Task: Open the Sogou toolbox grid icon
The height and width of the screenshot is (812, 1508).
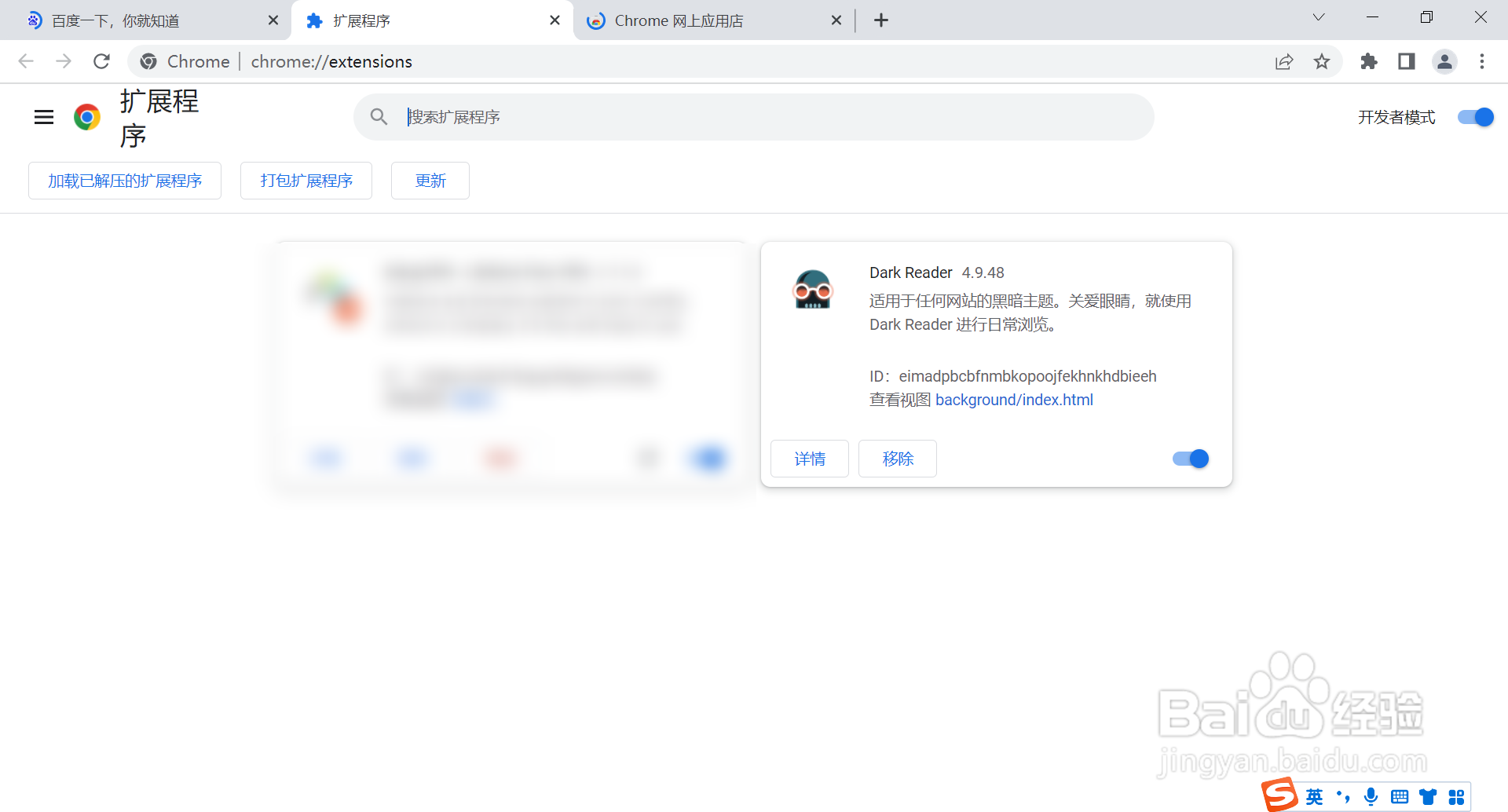Action: [1456, 797]
